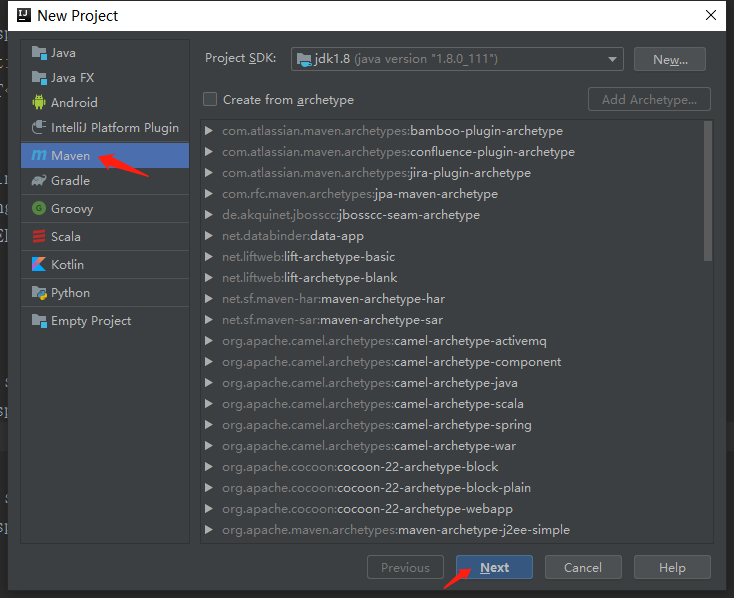Screen dimensions: 734x598
Task: Click the New... SDK button
Action: tap(669, 59)
